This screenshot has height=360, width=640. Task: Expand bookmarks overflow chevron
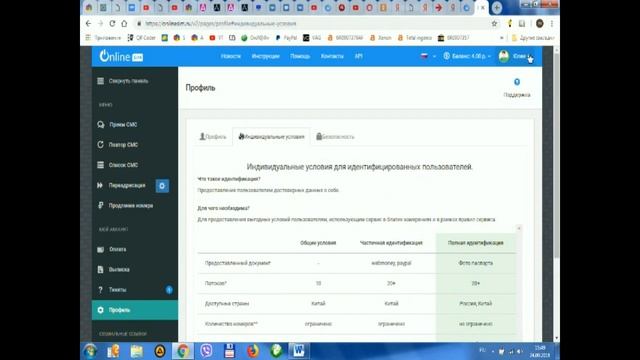(502, 38)
